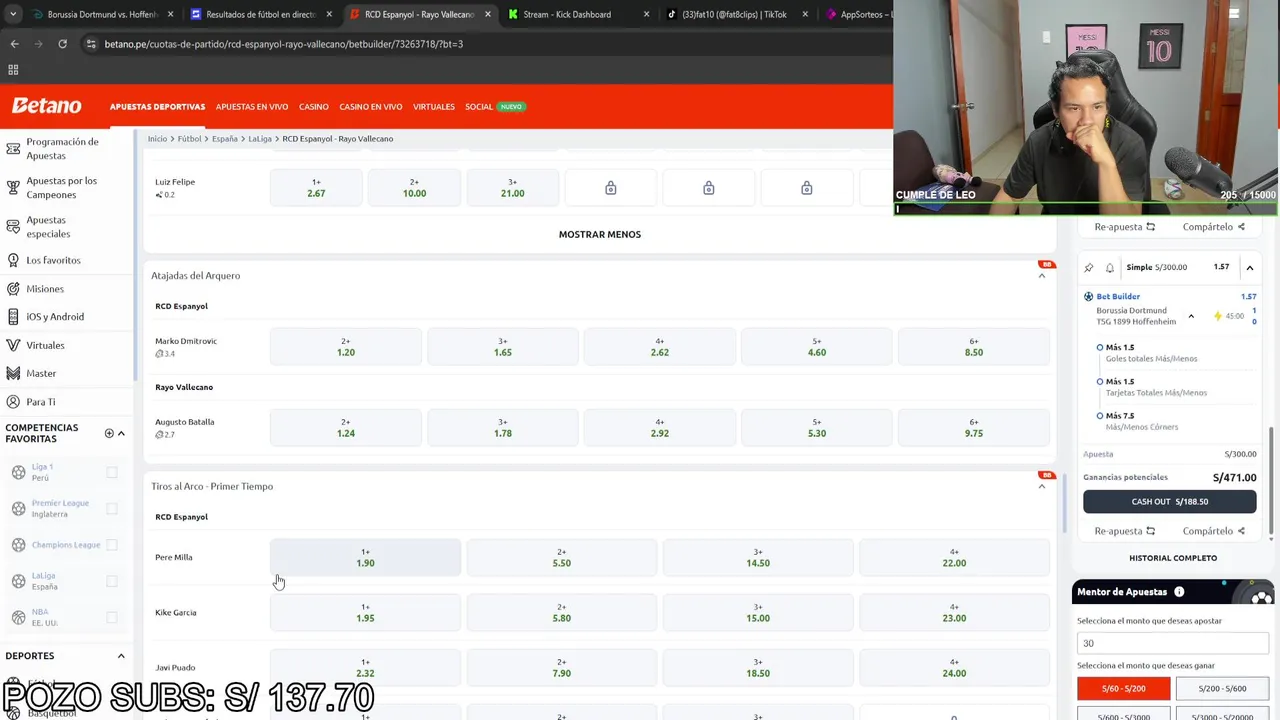
Task: Open Los favoritos sidebar icon
Action: pos(13,260)
